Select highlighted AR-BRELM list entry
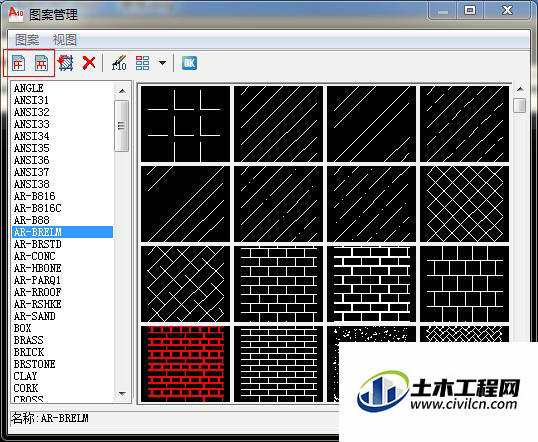The height and width of the screenshot is (442, 538). 62,232
